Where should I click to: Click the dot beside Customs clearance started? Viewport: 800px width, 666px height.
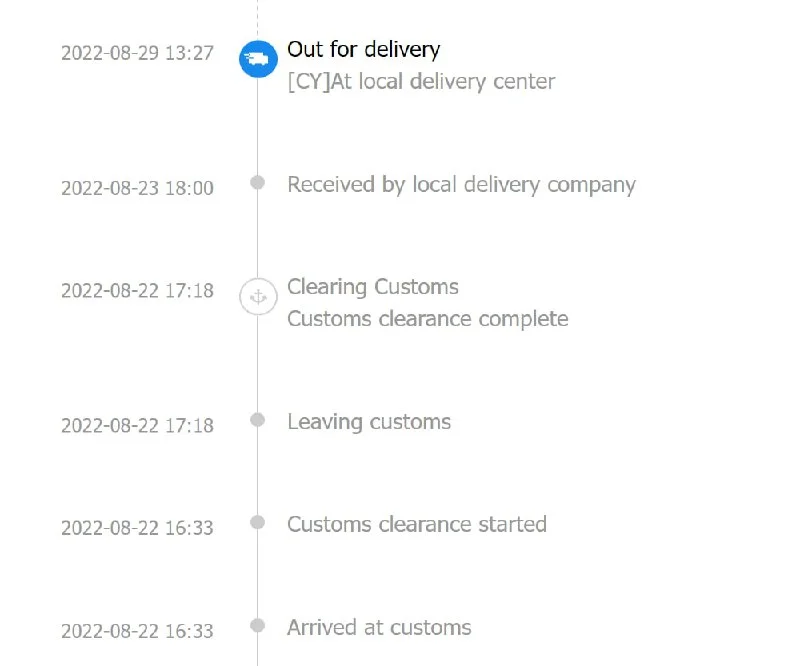pyautogui.click(x=258, y=523)
